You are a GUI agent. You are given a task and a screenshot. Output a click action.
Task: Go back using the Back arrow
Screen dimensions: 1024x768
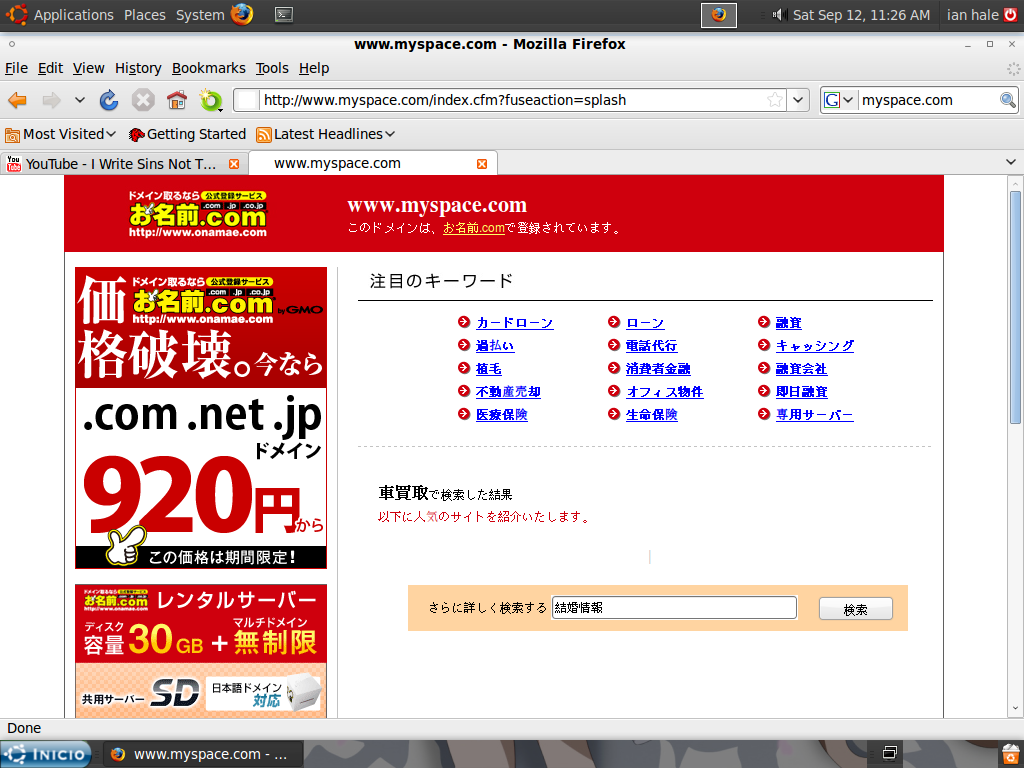click(18, 100)
